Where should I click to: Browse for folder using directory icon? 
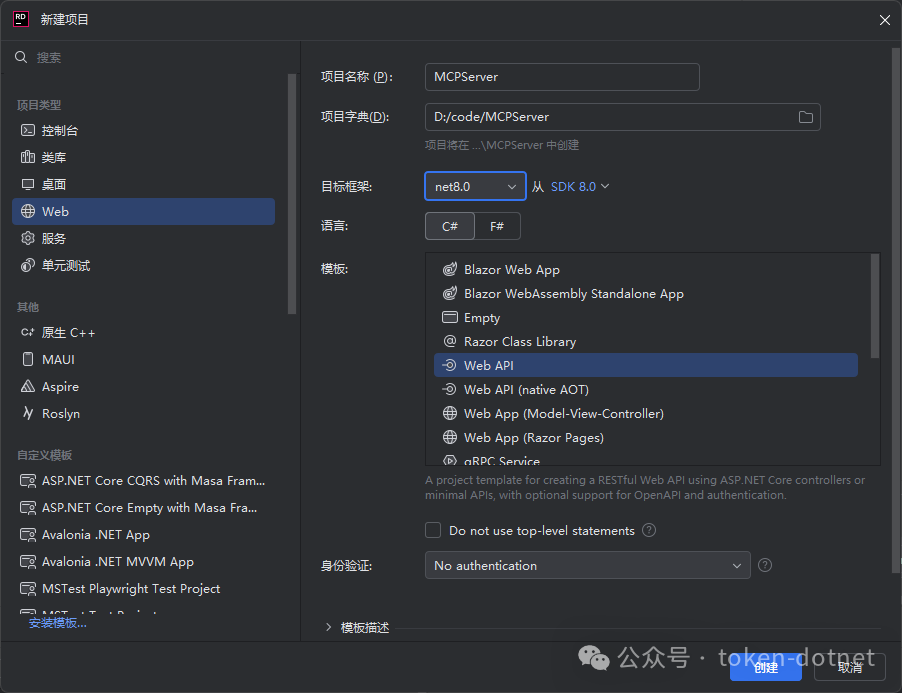pyautogui.click(x=806, y=117)
